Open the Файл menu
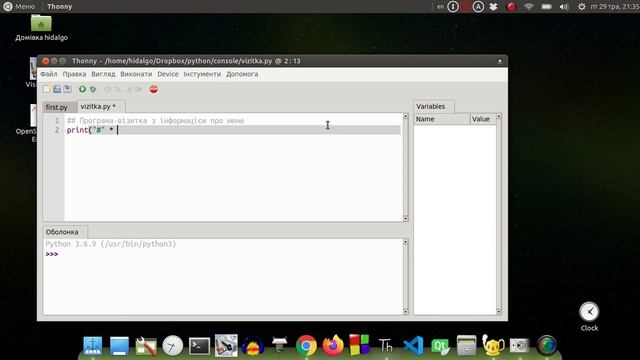The width and height of the screenshot is (640, 360). [x=49, y=74]
